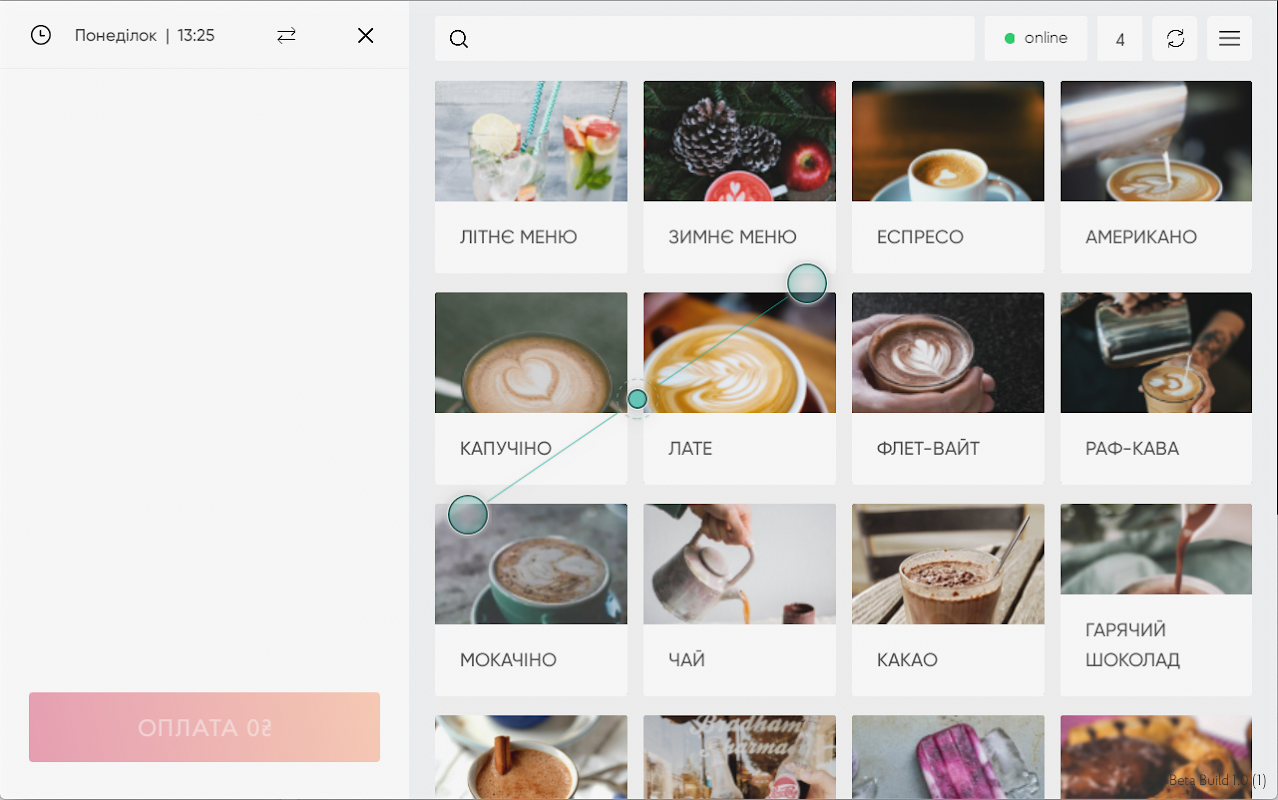Open the ЛІТНЄ МЕНЮ category

pos(531,177)
